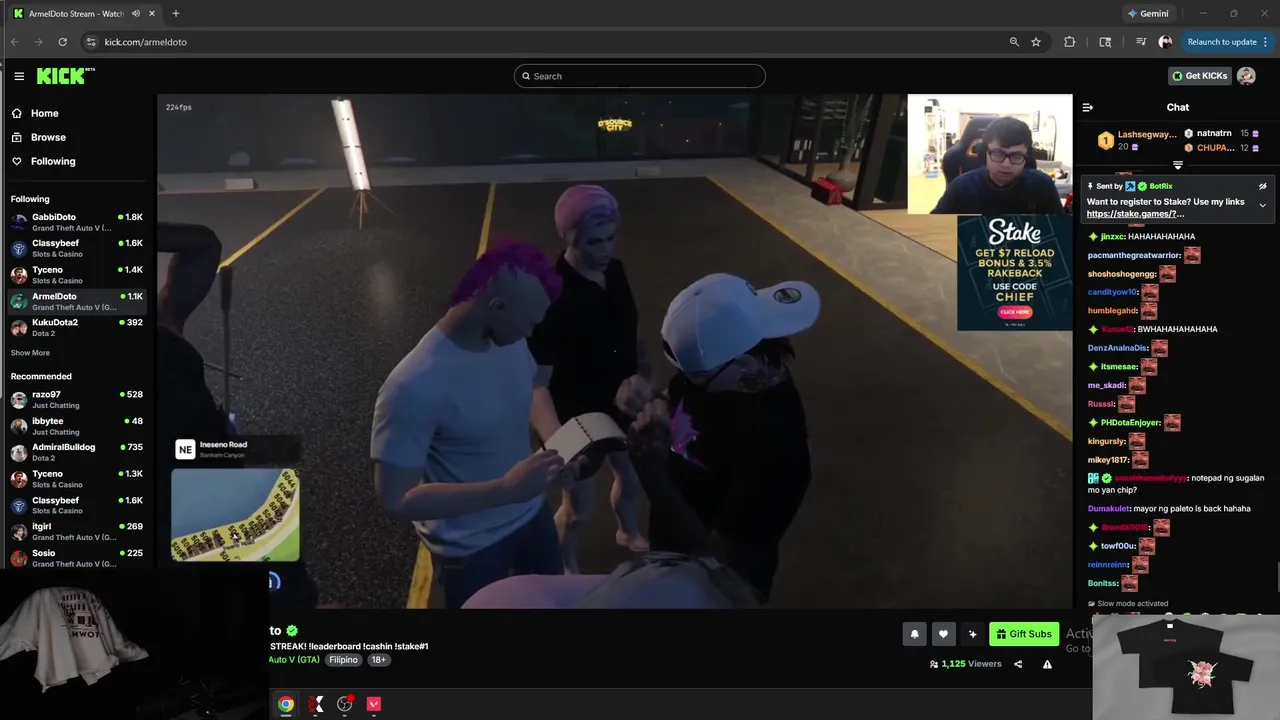
Task: Click the minimap on the stream
Action: [x=235, y=515]
